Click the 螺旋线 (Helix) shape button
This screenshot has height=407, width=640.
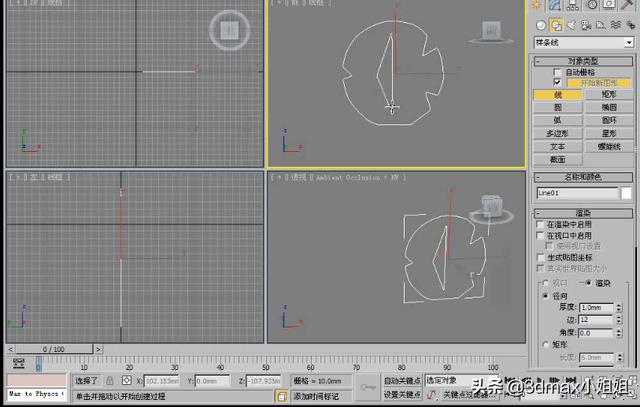pos(609,147)
